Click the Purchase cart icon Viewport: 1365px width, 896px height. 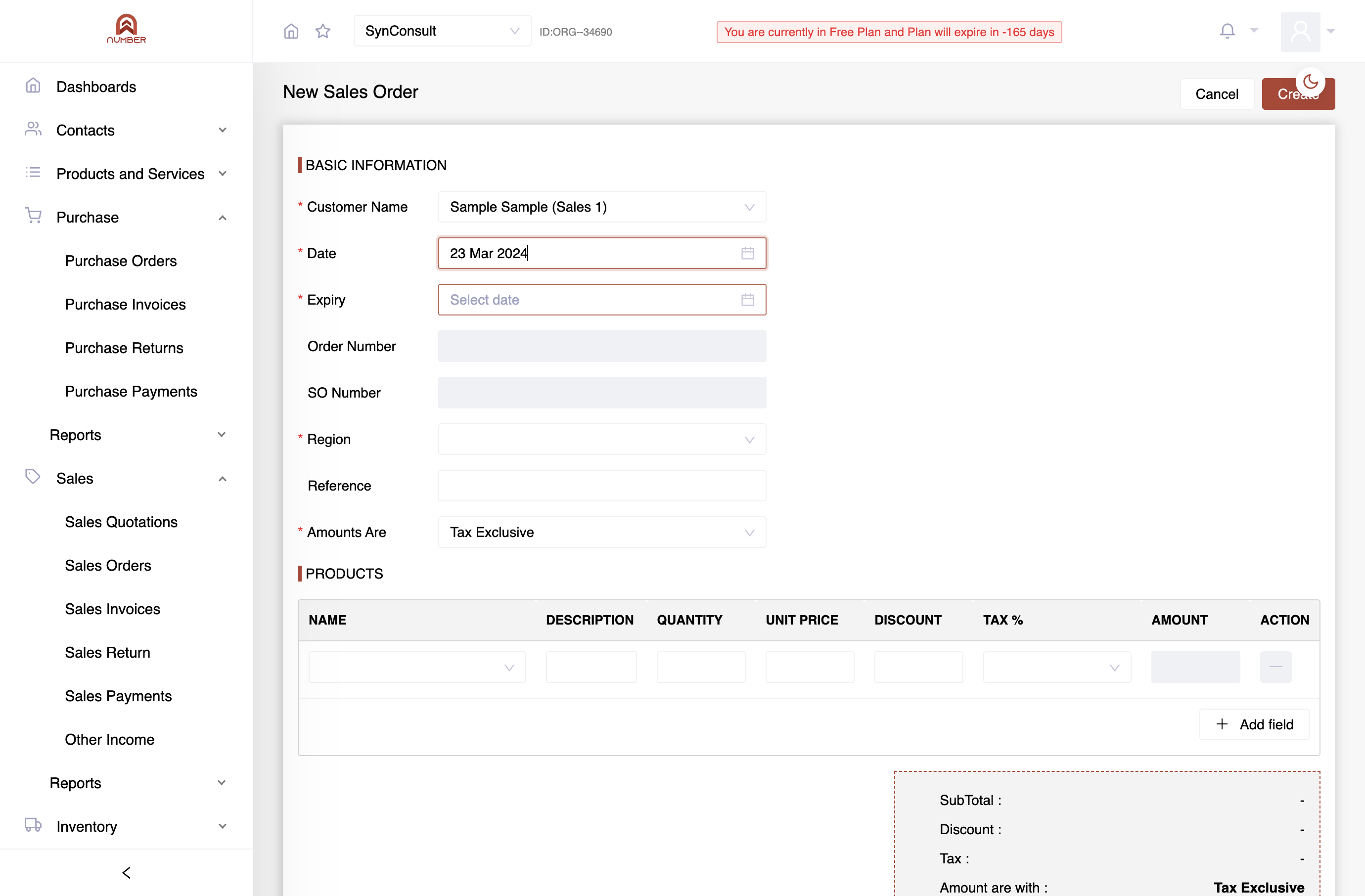(x=33, y=216)
